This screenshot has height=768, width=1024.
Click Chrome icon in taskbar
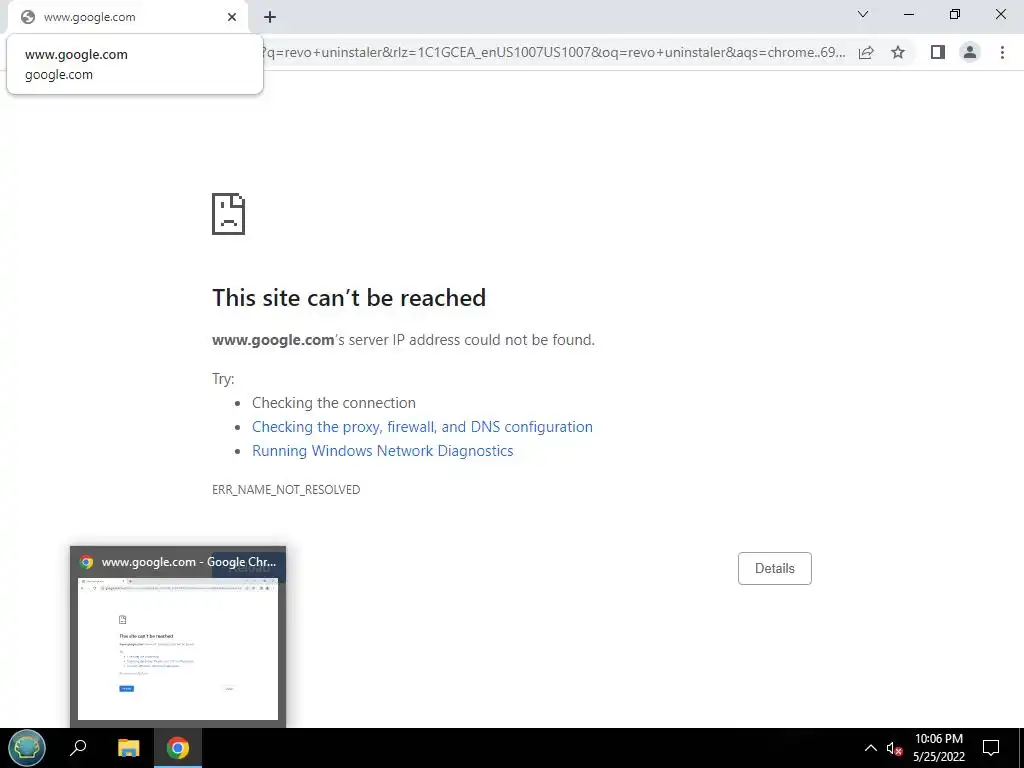point(178,748)
